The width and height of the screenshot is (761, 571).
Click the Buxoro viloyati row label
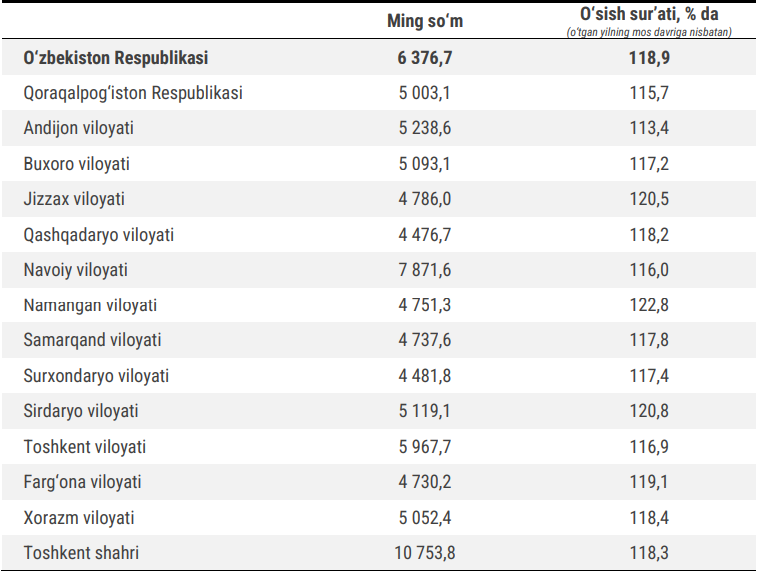pyautogui.click(x=77, y=164)
